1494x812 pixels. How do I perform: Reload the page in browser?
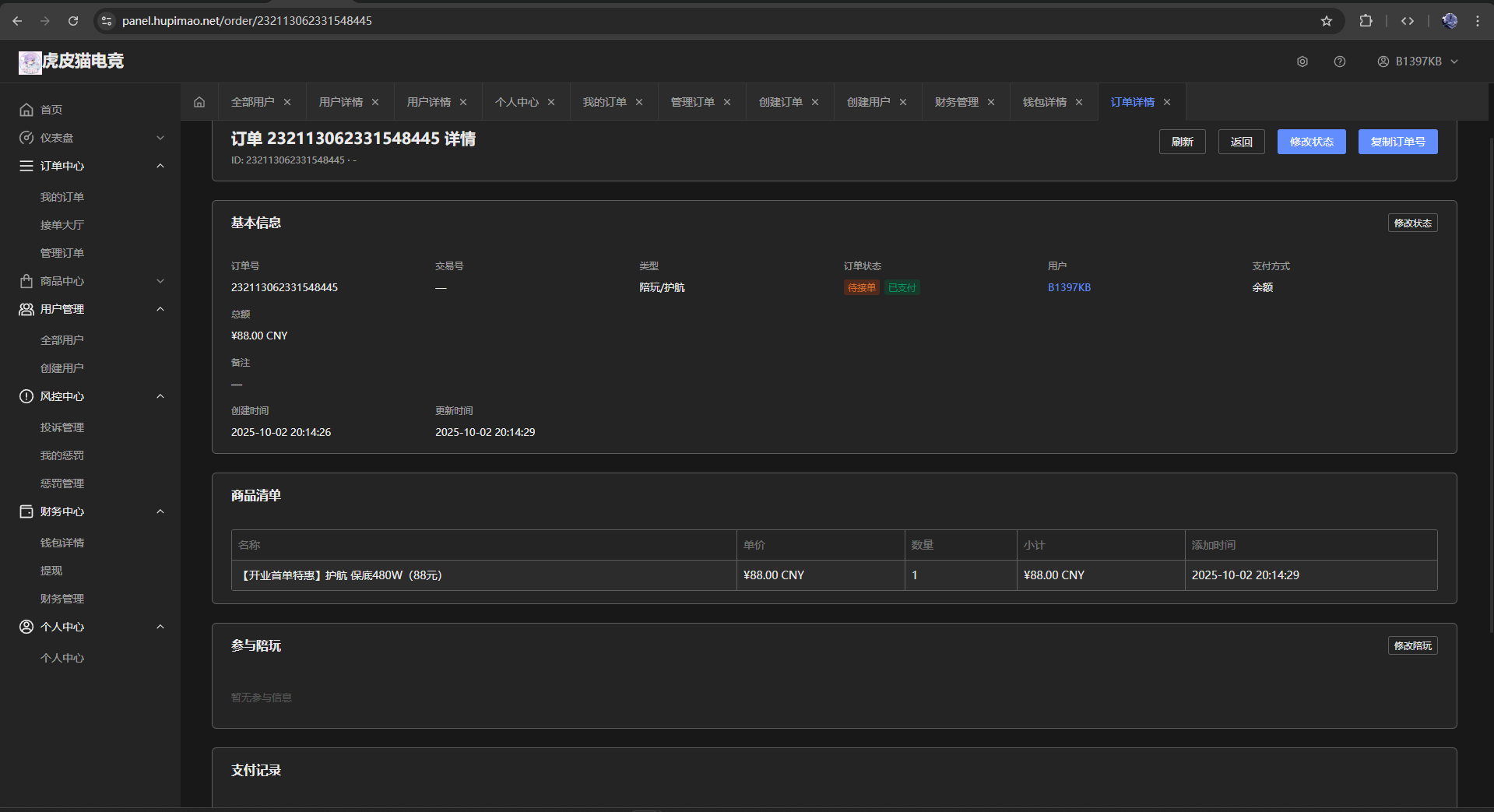tap(73, 21)
